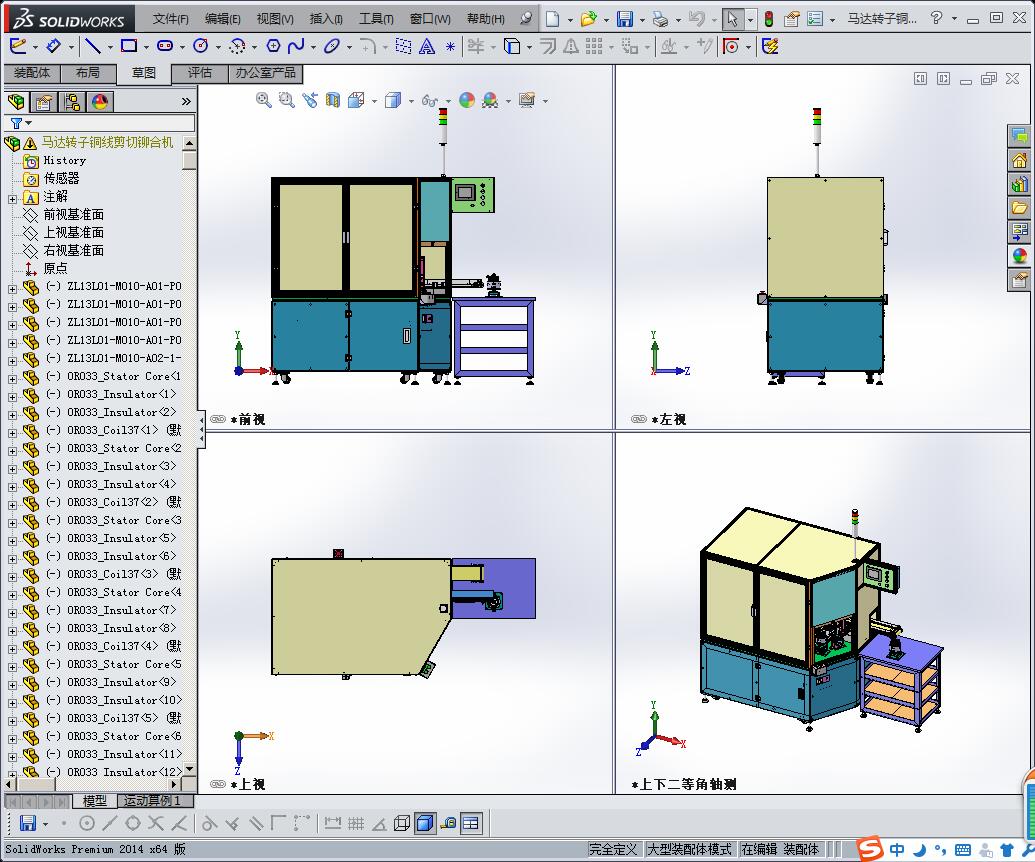Expand the 0R033_Coil137<1> component node

(12, 433)
